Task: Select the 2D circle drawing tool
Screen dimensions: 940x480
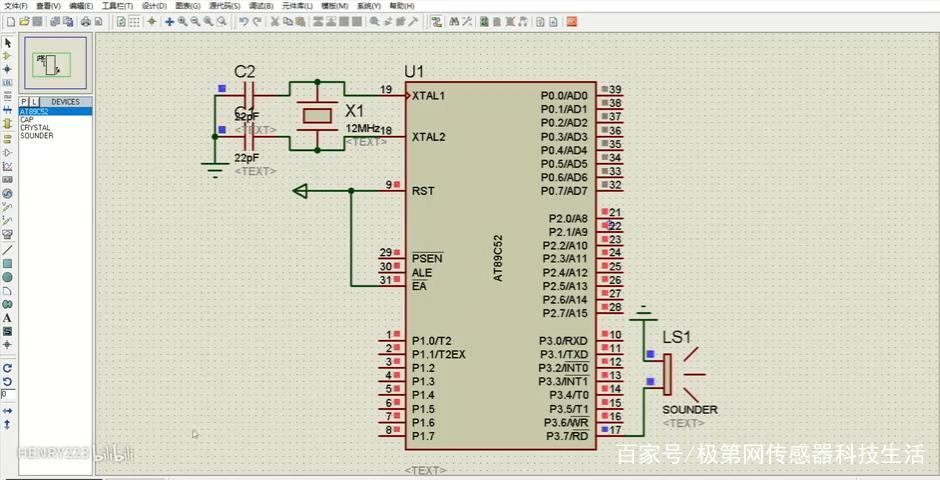Action: pyautogui.click(x=8, y=277)
